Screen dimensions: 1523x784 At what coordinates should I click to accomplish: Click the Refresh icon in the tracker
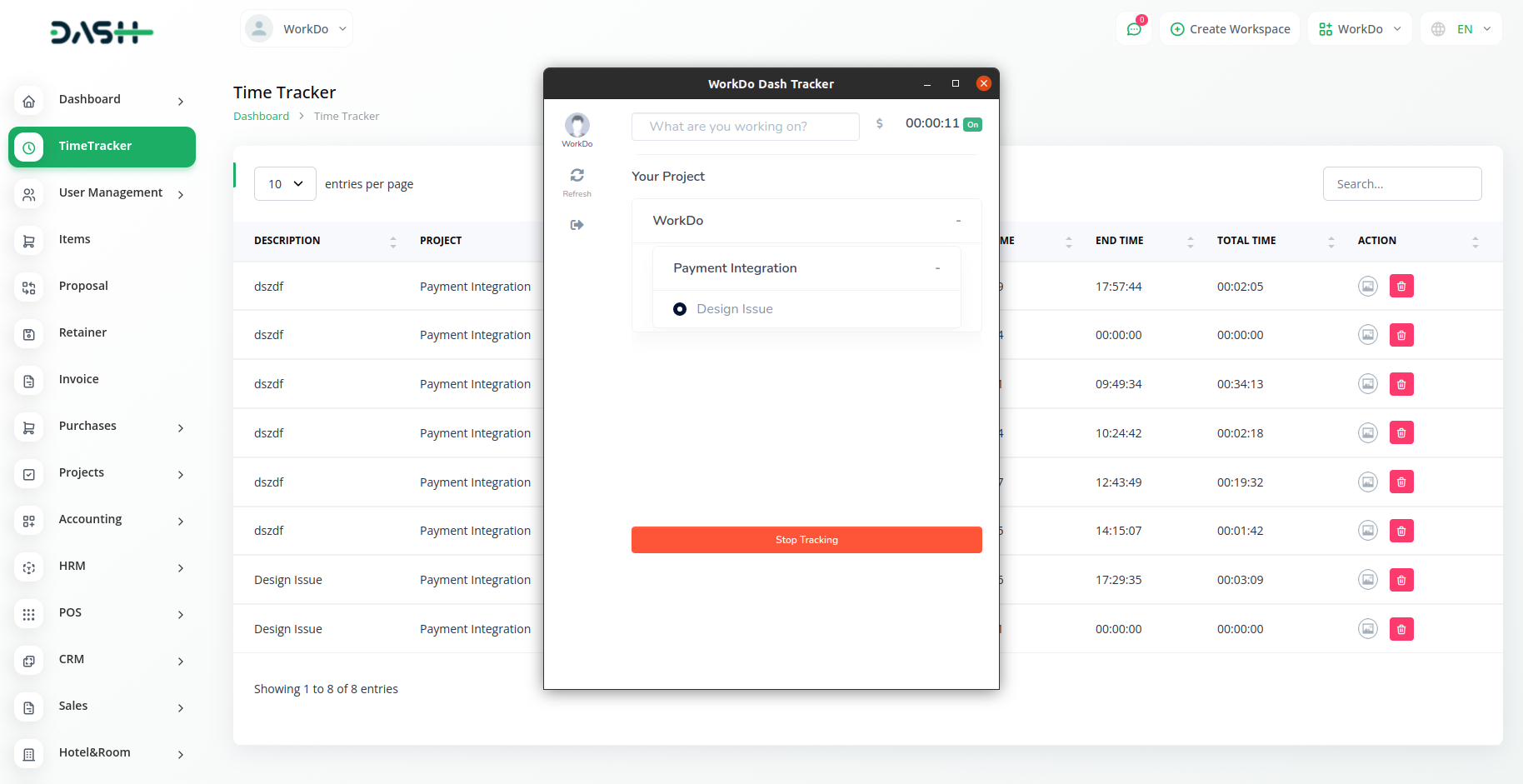click(x=577, y=177)
